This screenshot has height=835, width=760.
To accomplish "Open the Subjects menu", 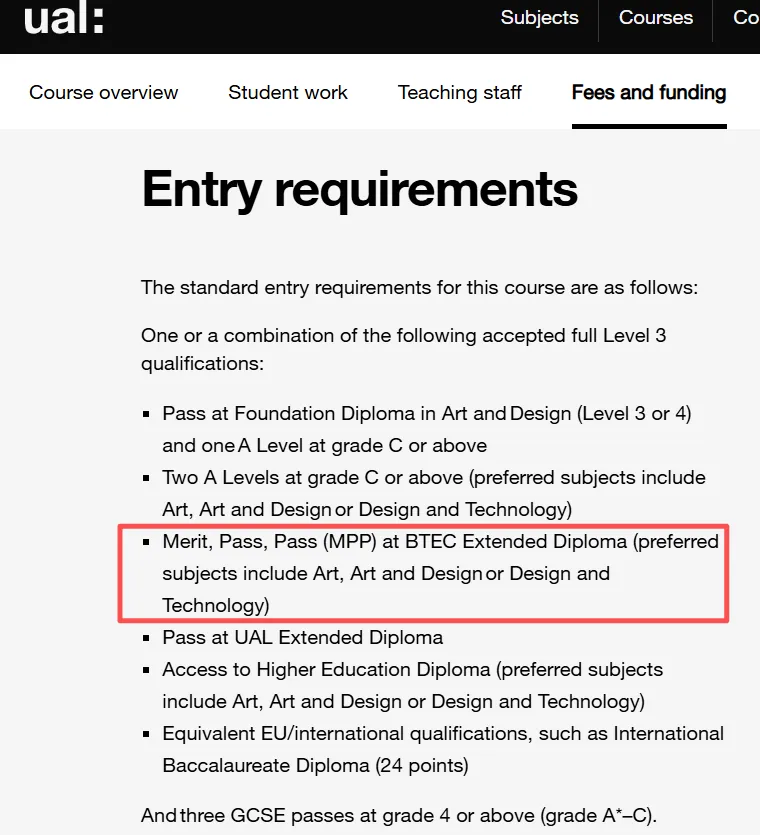I will pos(540,18).
